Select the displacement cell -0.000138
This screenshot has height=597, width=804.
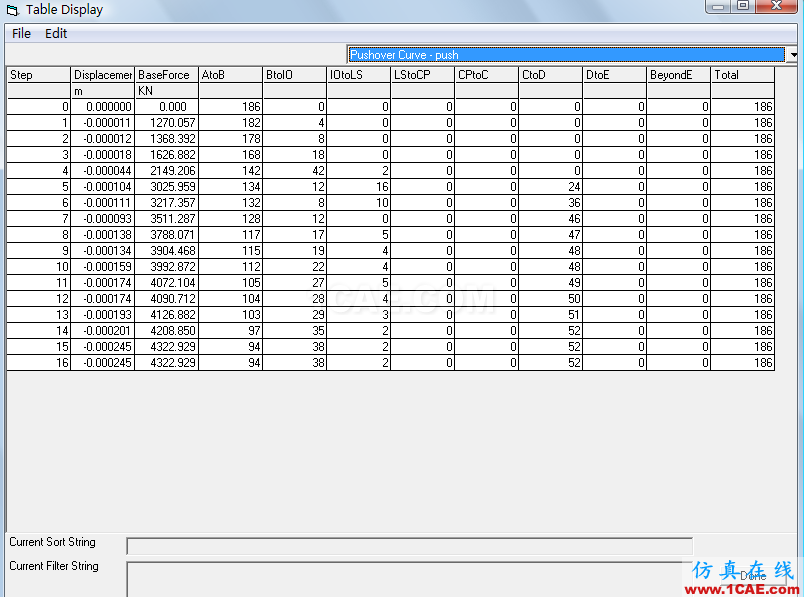tap(103, 234)
